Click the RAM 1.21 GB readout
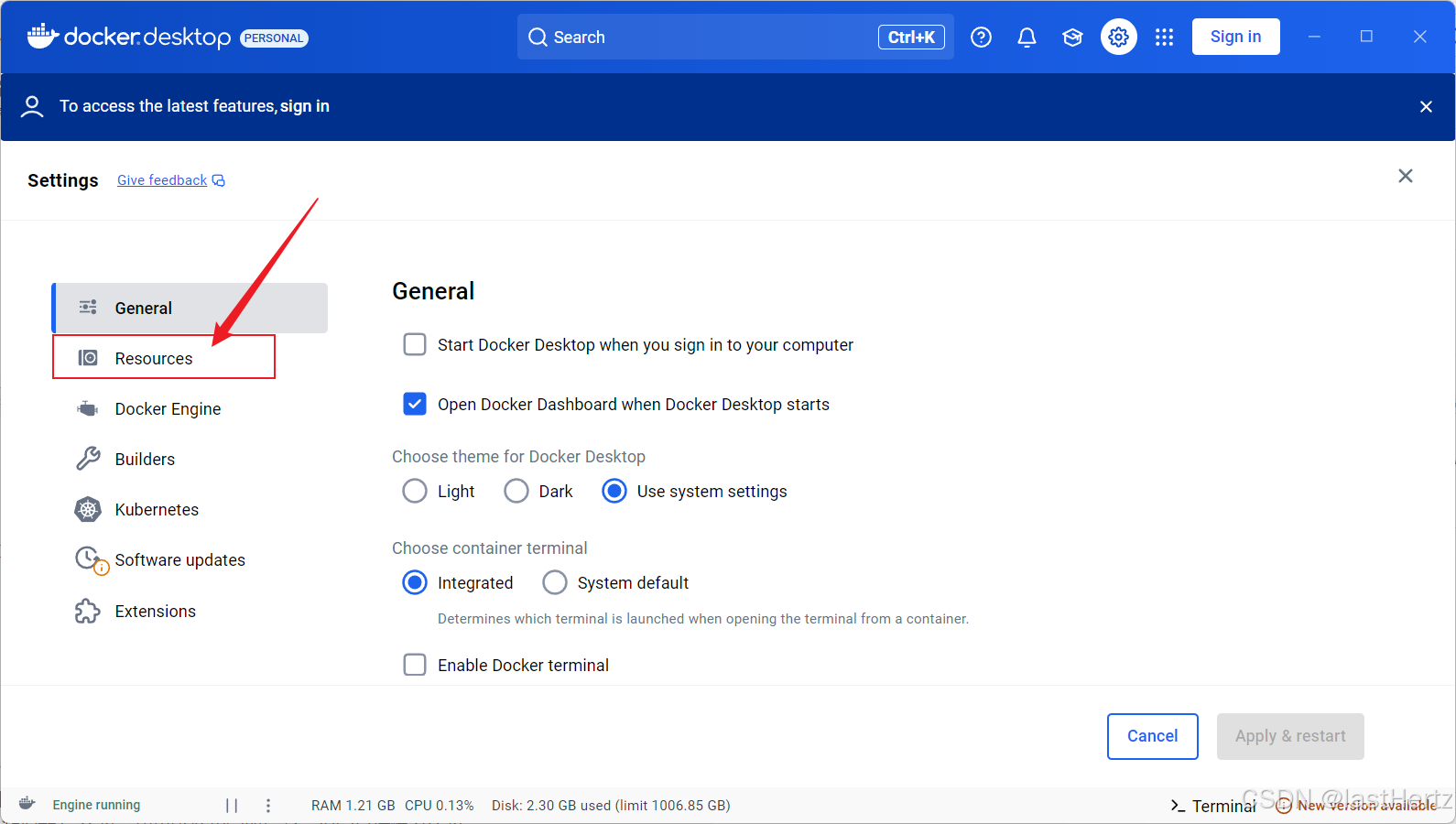 (353, 806)
